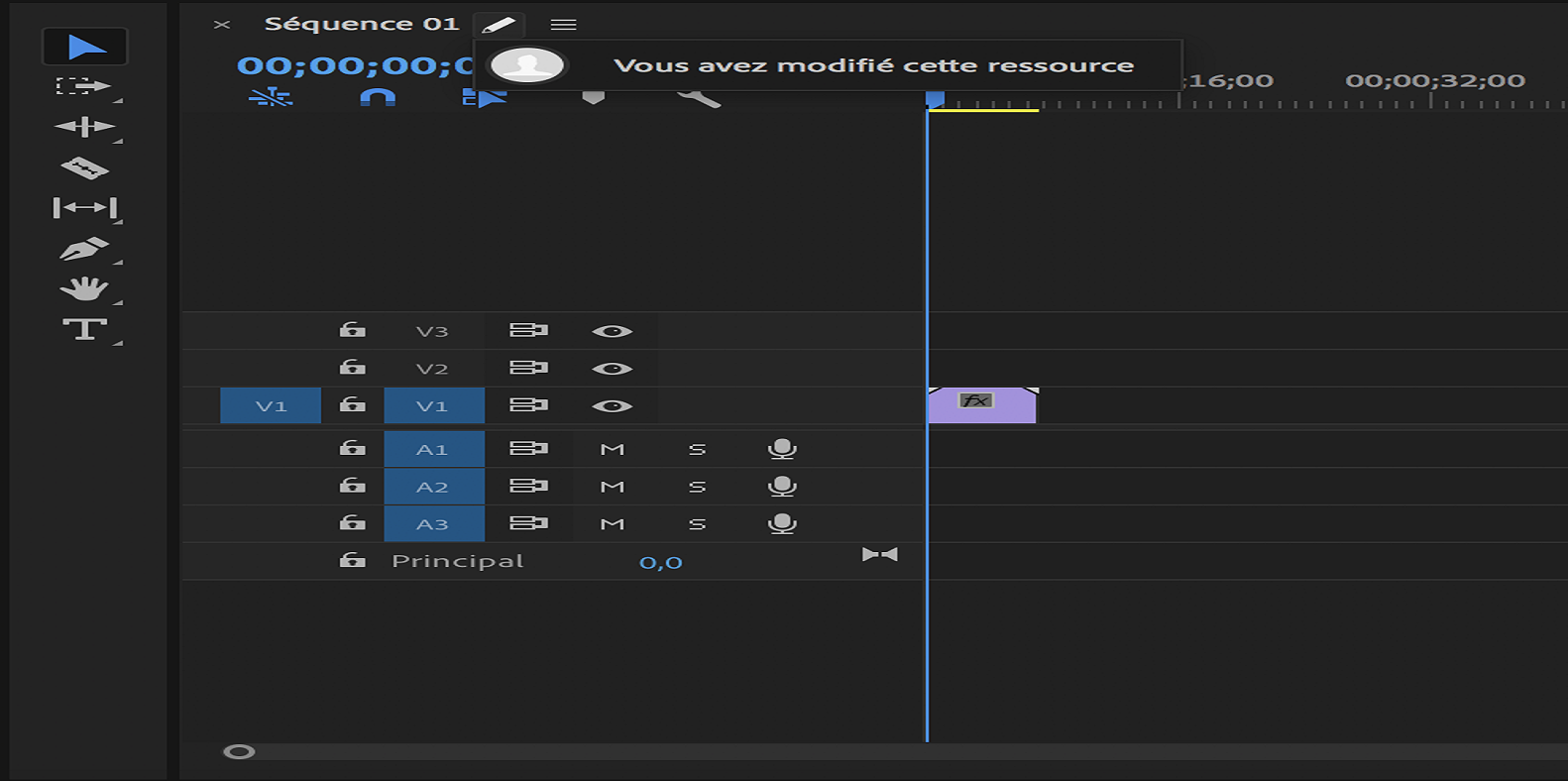Screen dimensions: 1568x781
Task: Hide the V3 track output
Action: pyautogui.click(x=612, y=331)
